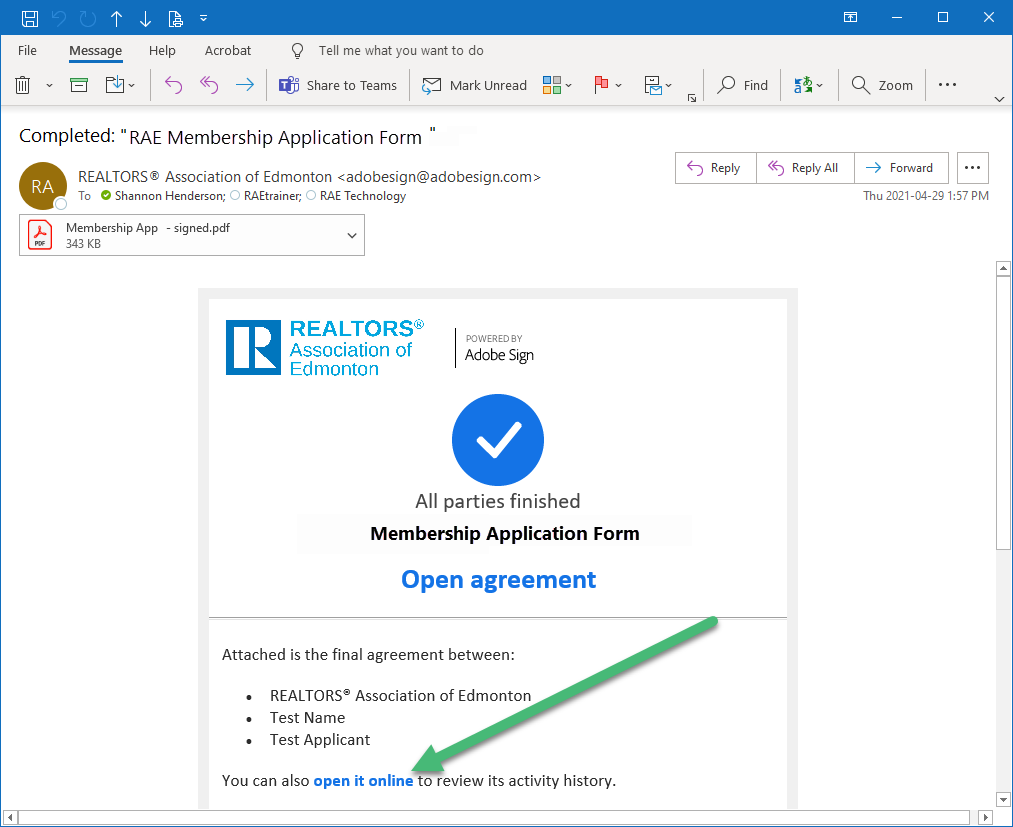
Task: Find text in the message
Action: [743, 85]
